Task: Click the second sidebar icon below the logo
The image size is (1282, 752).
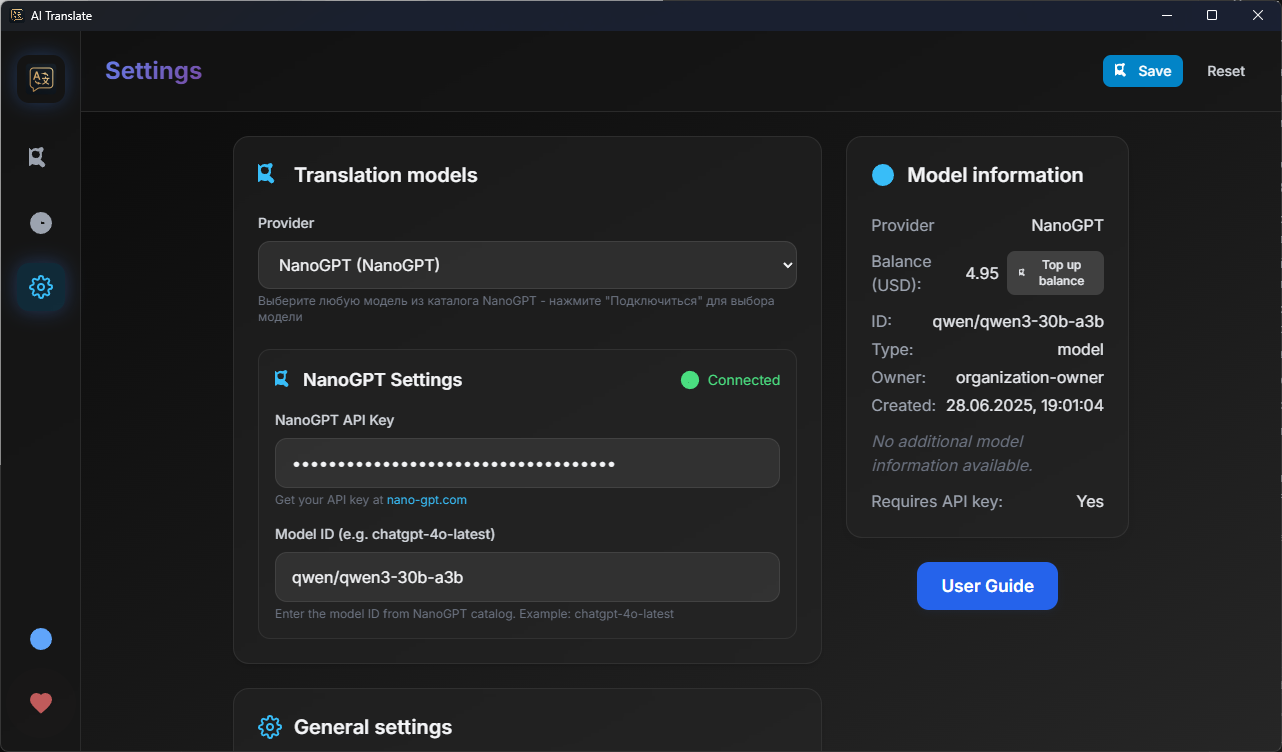Action: click(38, 157)
